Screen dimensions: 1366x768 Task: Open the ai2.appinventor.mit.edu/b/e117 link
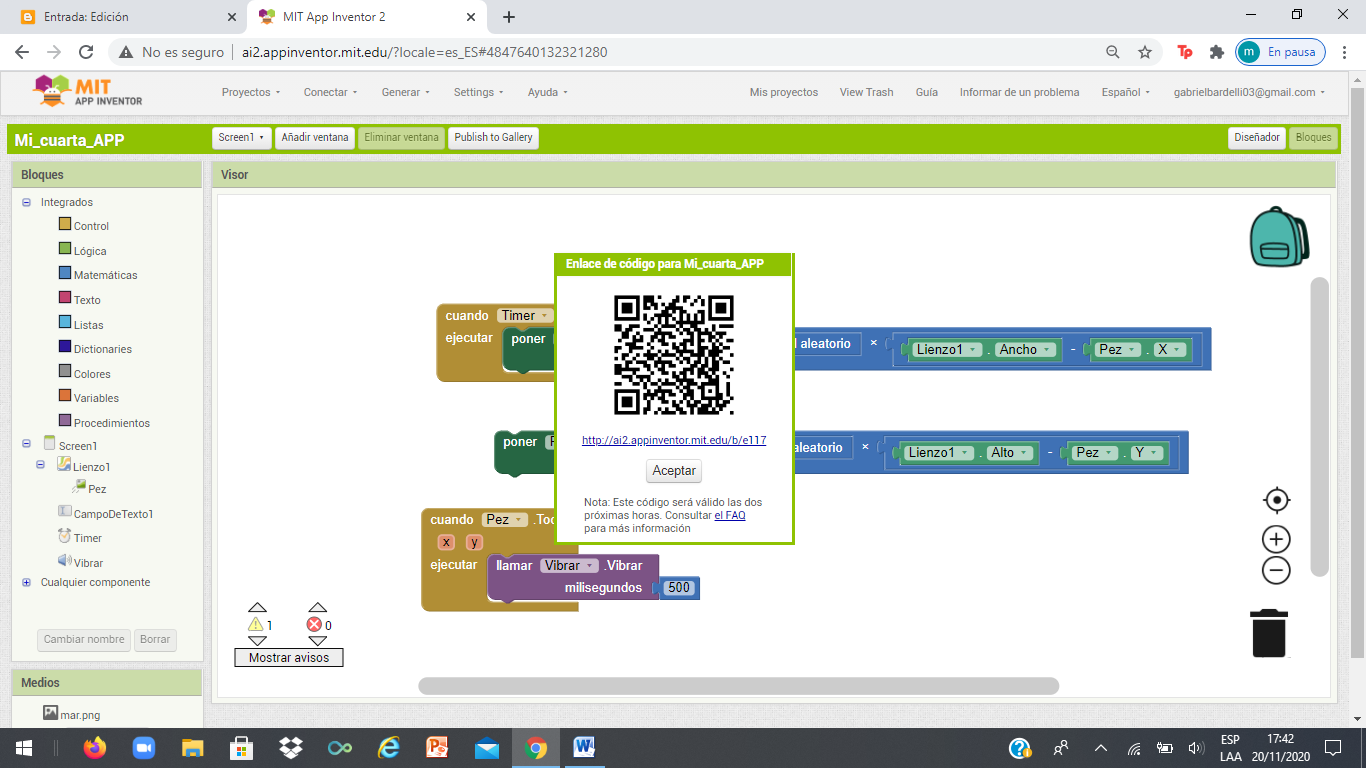(x=674, y=440)
